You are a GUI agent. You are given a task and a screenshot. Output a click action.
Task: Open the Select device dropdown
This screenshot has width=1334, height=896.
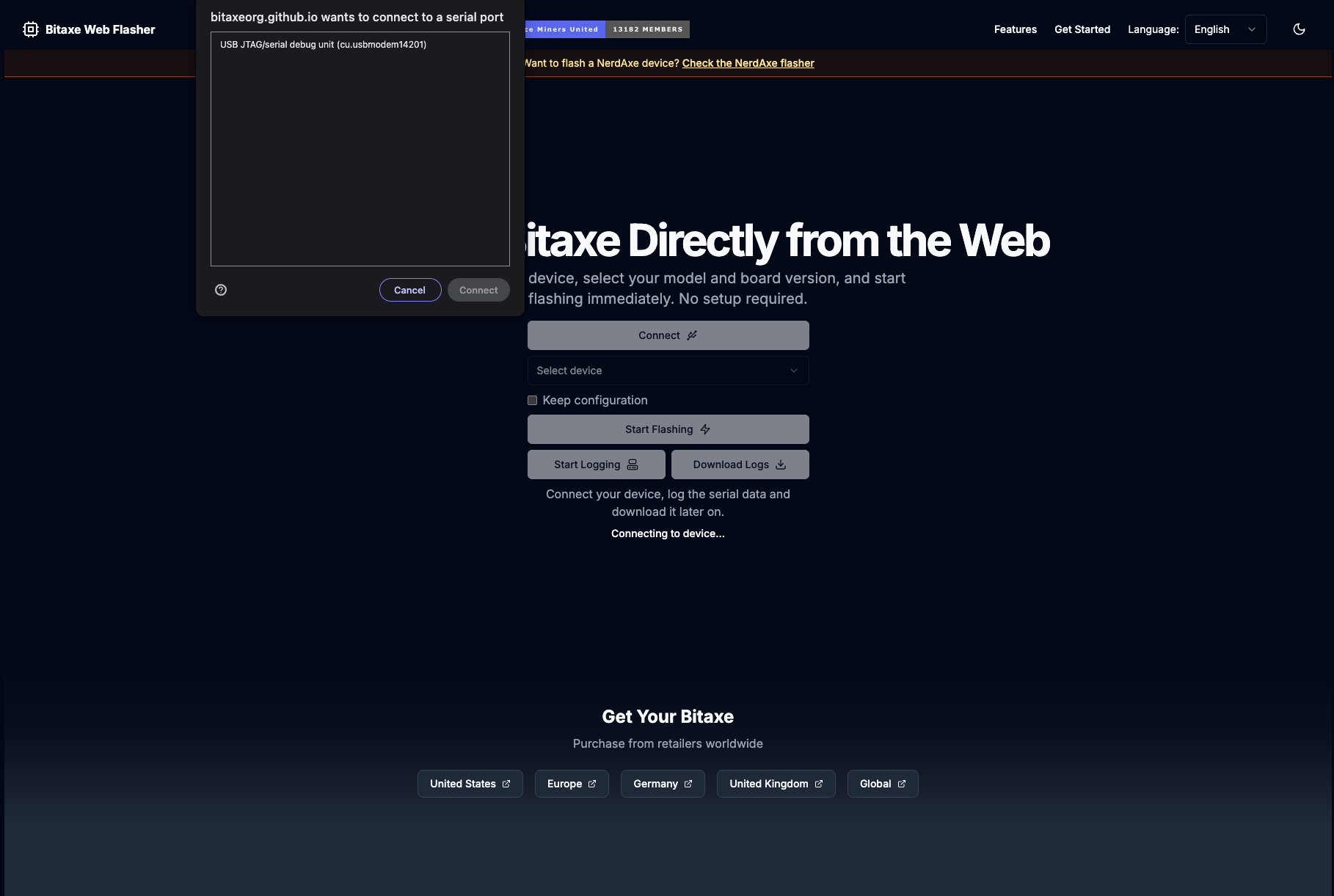[668, 371]
